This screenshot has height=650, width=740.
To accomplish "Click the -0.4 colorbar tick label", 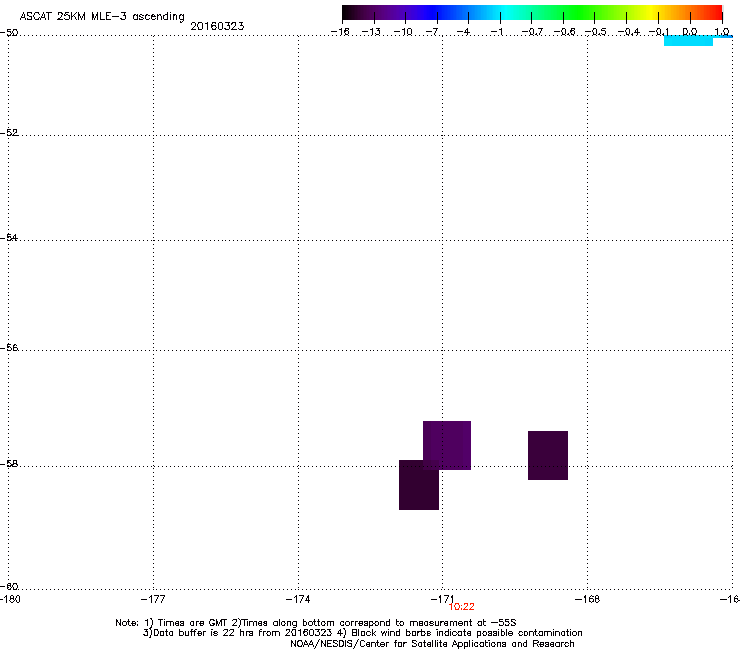I will tap(629, 32).
